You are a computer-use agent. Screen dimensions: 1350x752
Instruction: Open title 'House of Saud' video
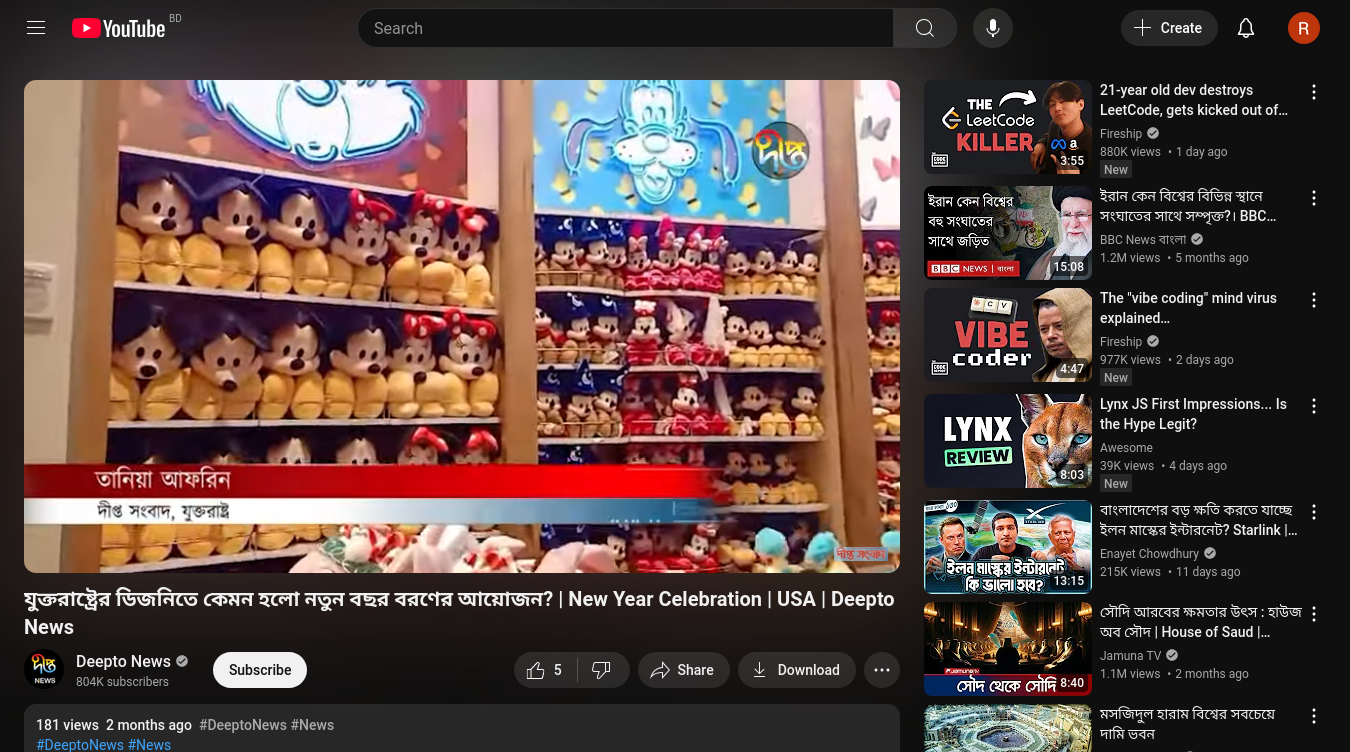pos(1200,622)
